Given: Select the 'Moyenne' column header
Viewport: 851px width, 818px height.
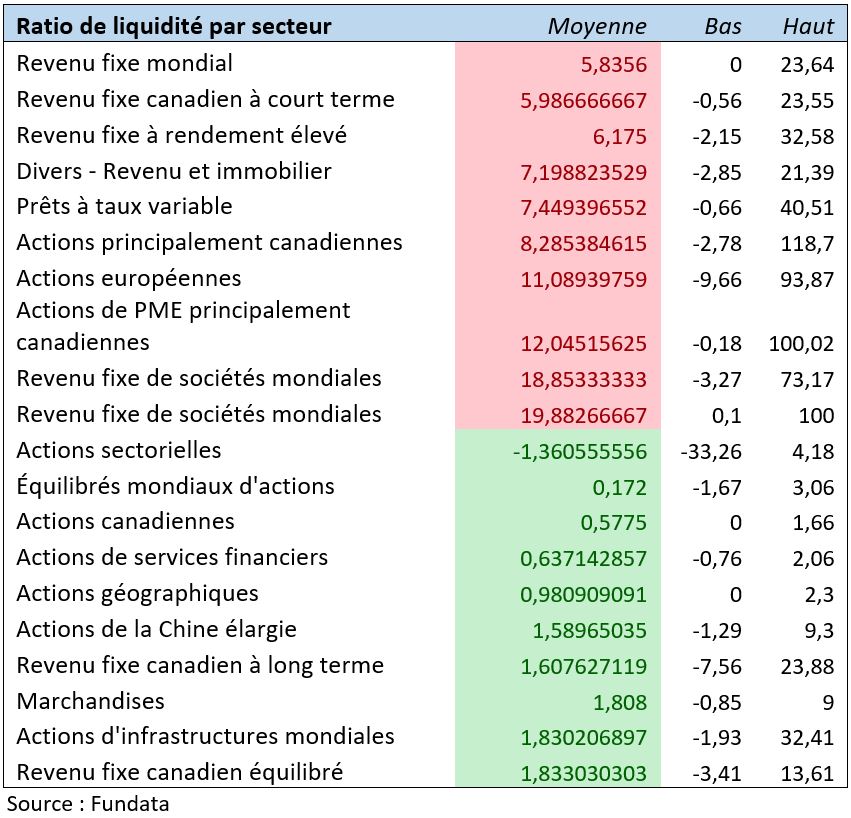Looking at the screenshot, I should click(x=597, y=26).
